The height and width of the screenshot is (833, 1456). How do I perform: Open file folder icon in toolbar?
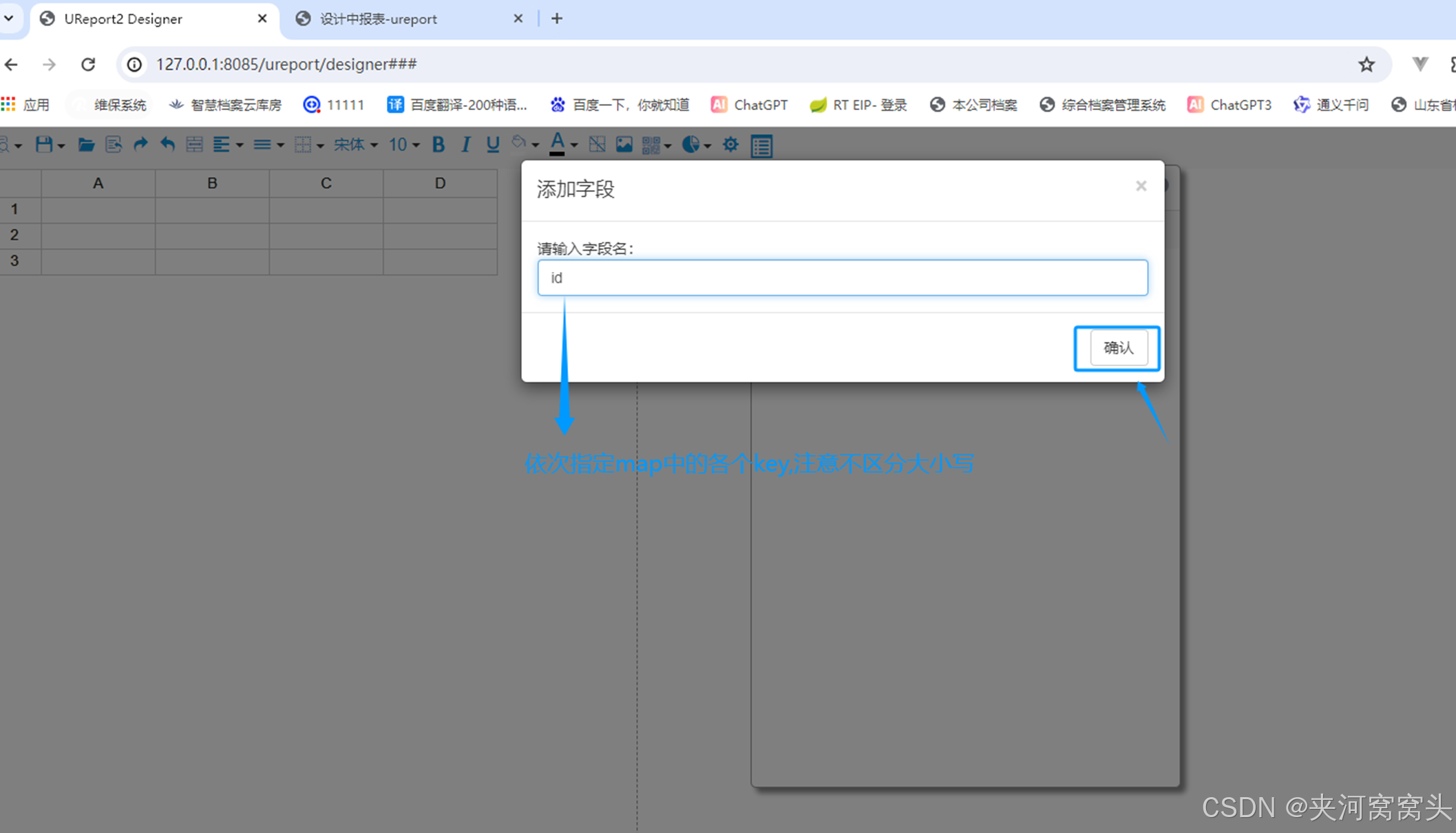(x=85, y=145)
